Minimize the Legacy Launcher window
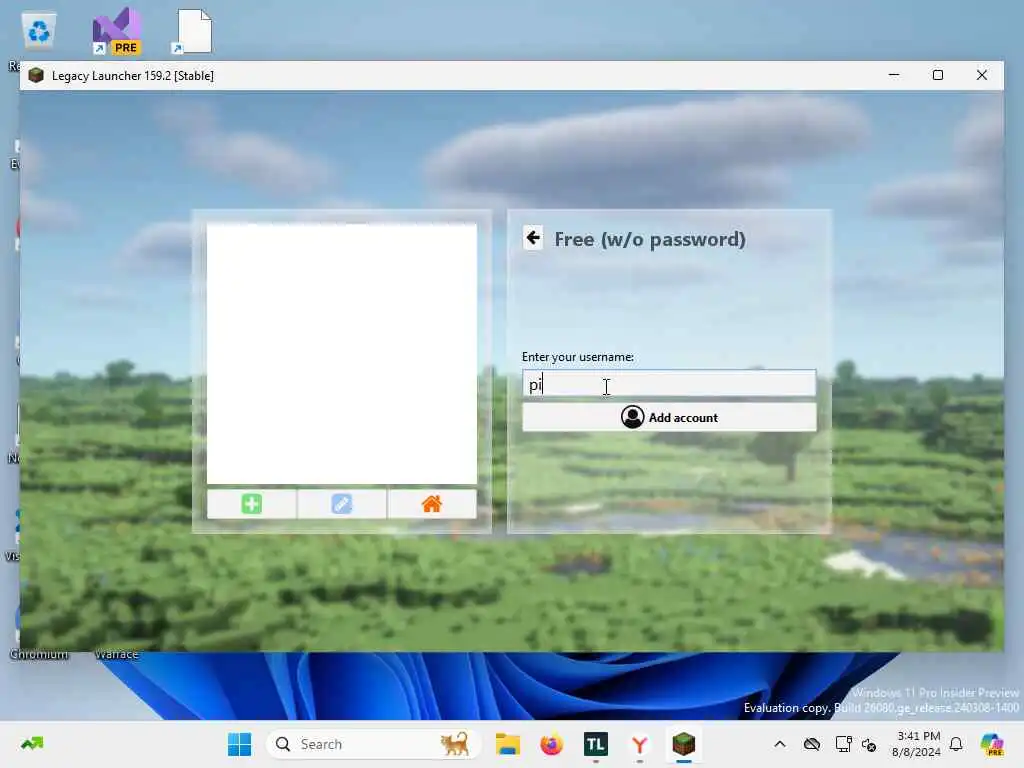1024x768 pixels. pyautogui.click(x=894, y=75)
